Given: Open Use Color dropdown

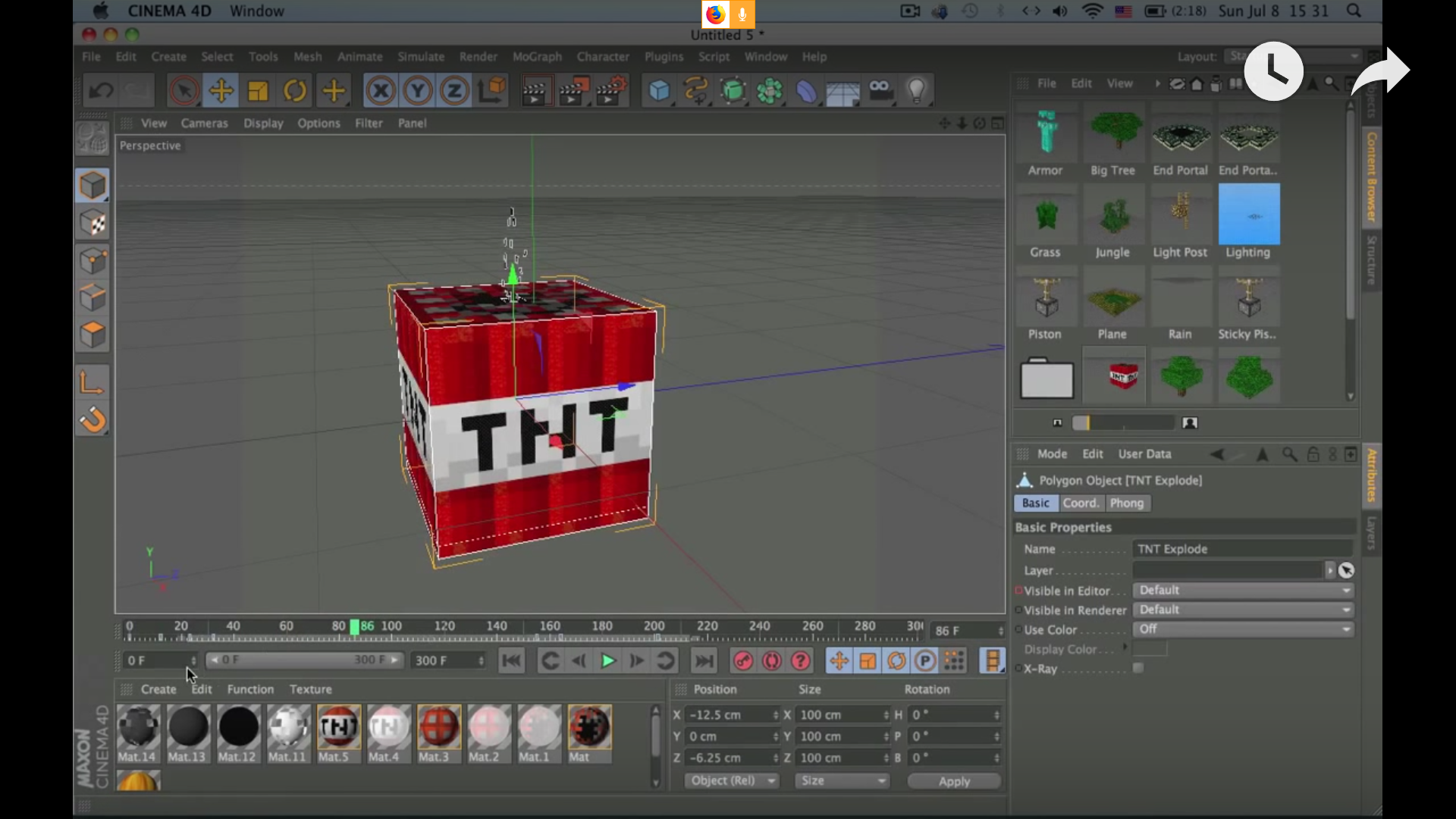Looking at the screenshot, I should click(1244, 629).
